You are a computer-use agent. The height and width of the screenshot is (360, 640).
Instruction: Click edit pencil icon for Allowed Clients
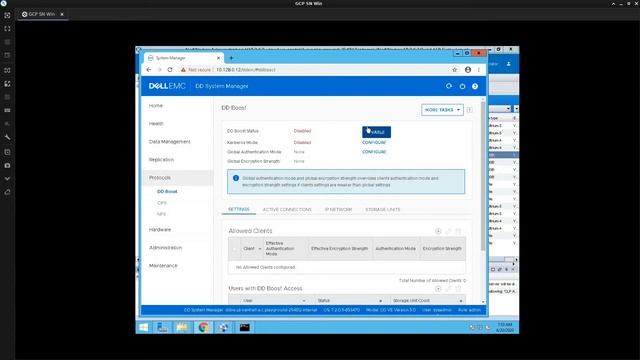click(x=448, y=231)
